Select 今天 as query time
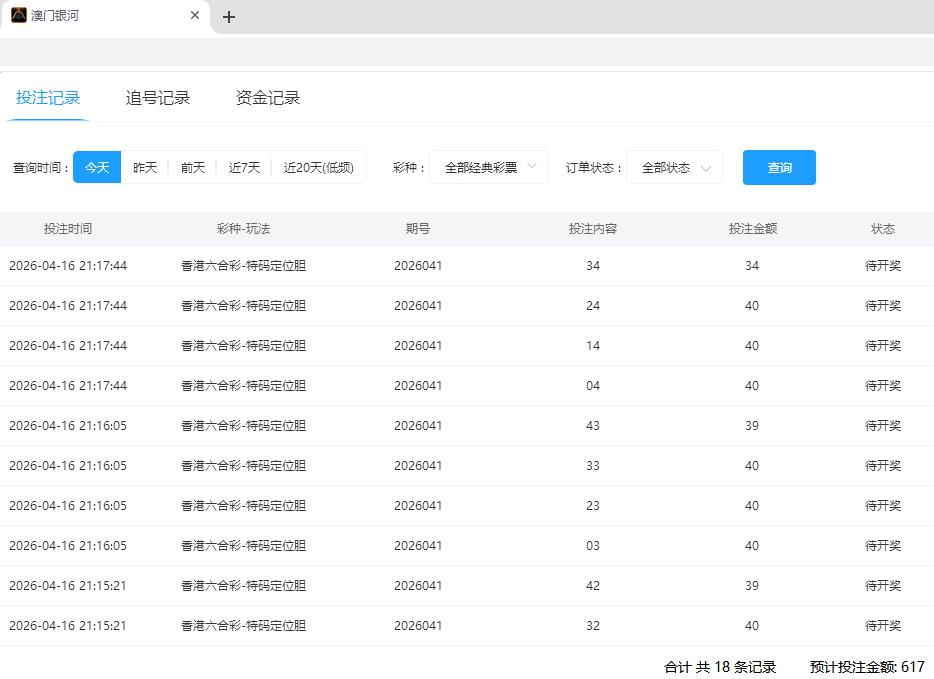934x679 pixels. tap(97, 168)
